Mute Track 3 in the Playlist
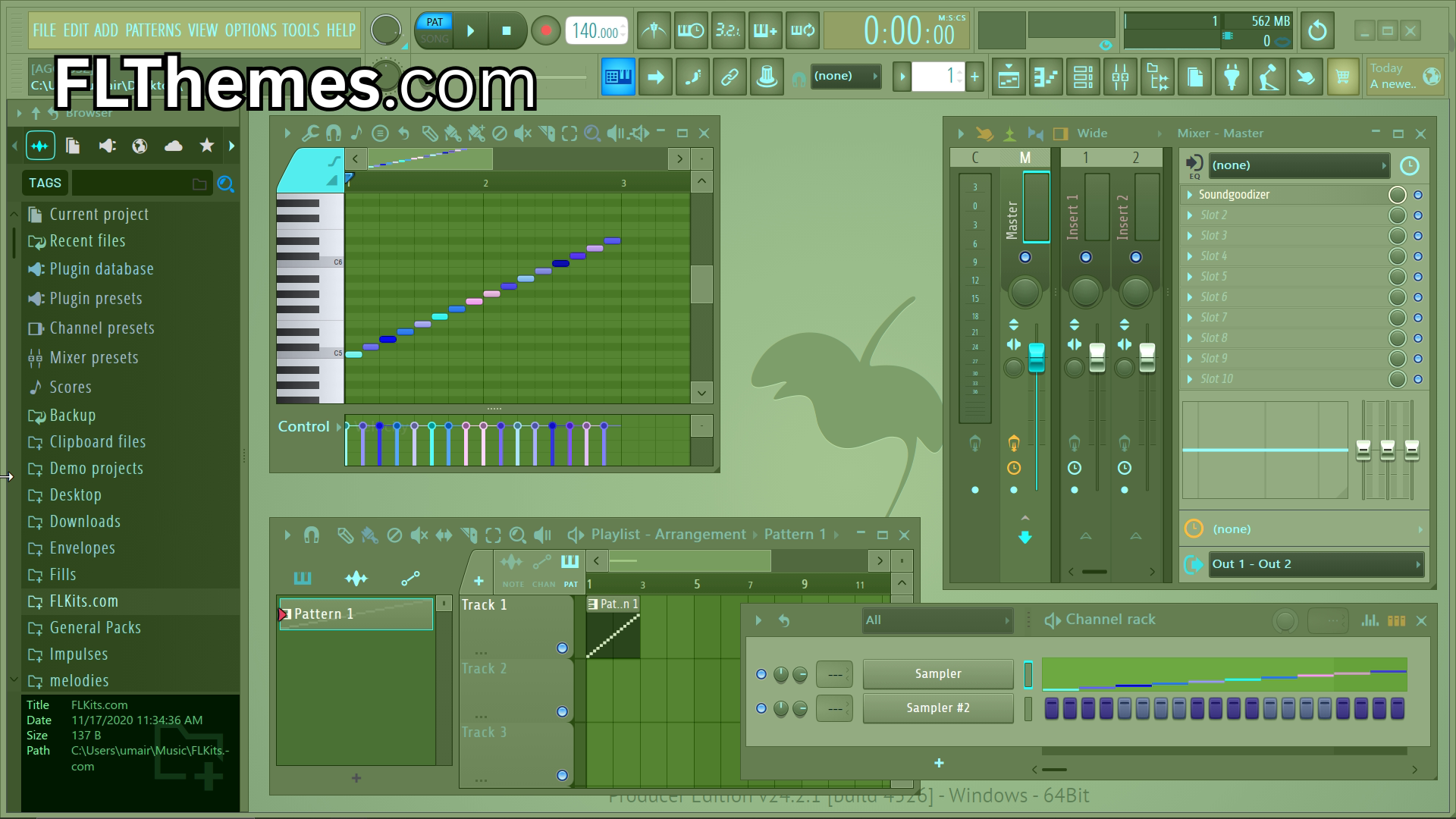This screenshot has width=1456, height=819. click(562, 775)
